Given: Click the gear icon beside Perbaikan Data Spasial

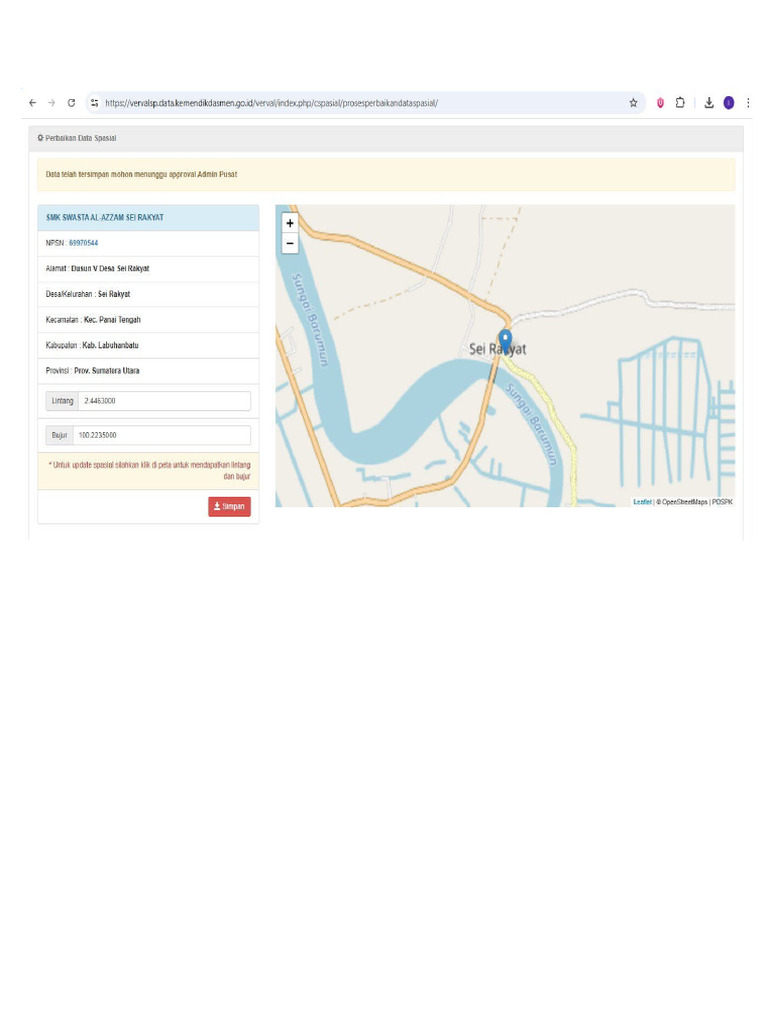Looking at the screenshot, I should click(40, 138).
